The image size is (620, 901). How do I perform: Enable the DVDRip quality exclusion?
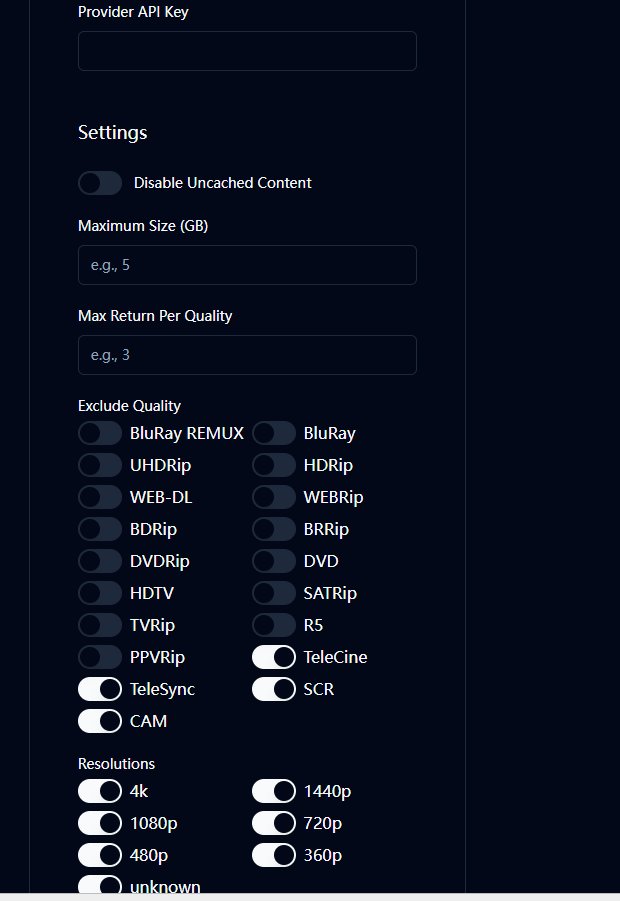click(99, 561)
